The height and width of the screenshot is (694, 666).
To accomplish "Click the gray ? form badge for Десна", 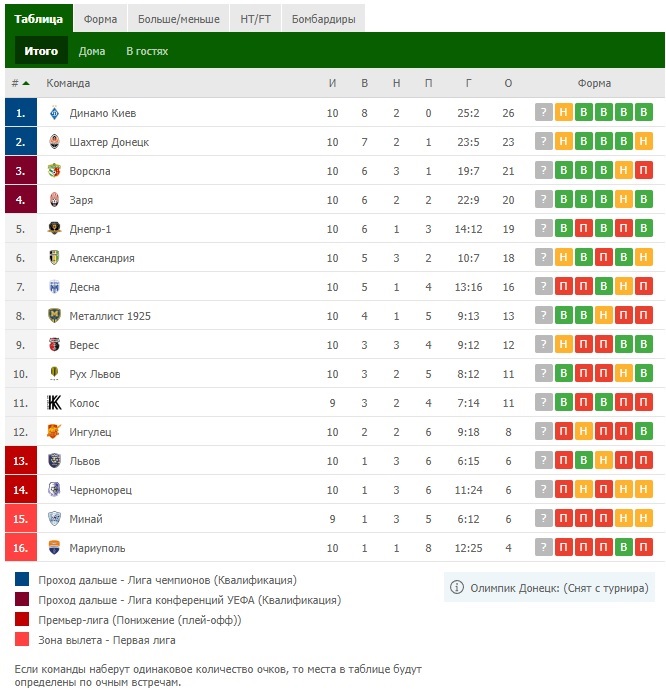I will point(543,286).
